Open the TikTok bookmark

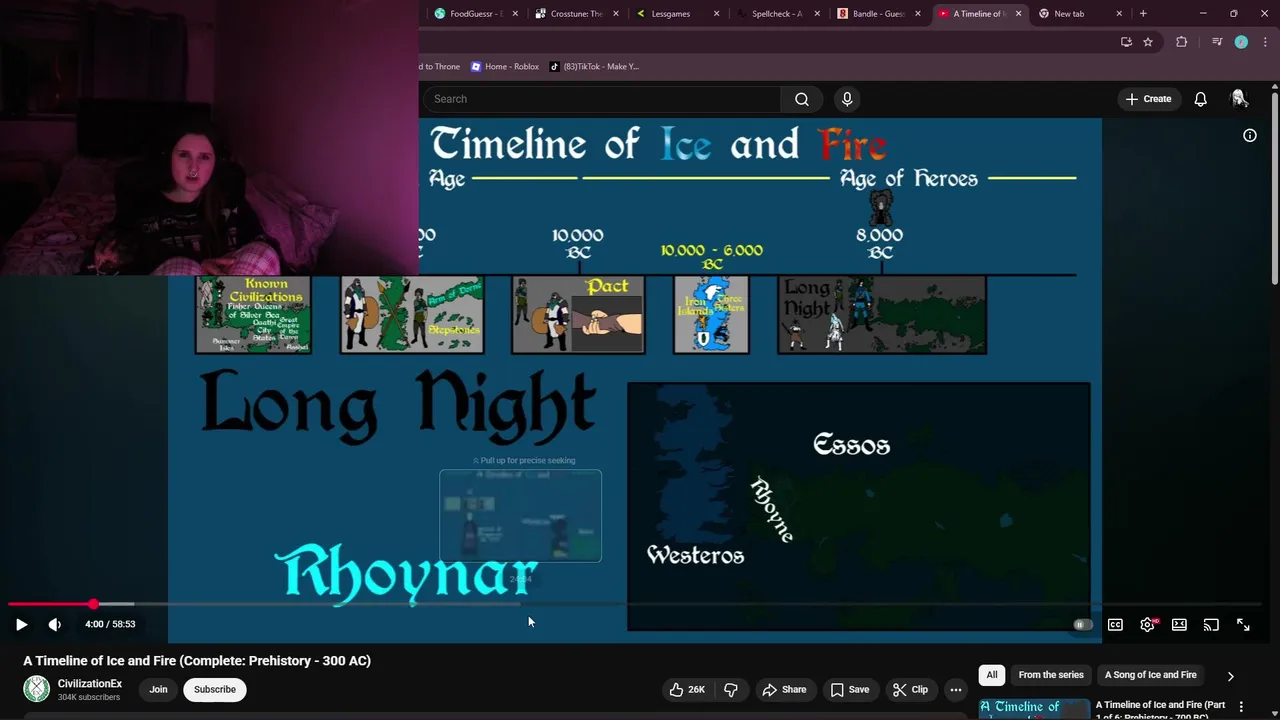pyautogui.click(x=594, y=66)
